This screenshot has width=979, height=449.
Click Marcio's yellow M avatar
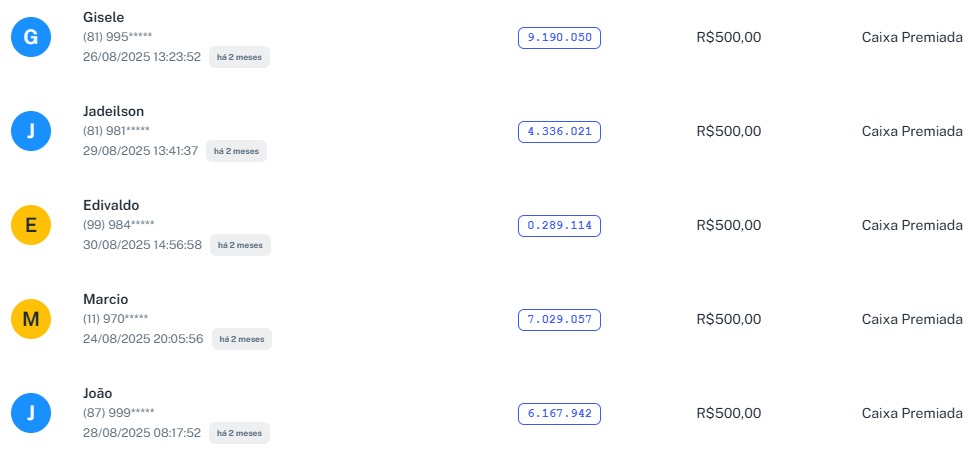tap(31, 320)
